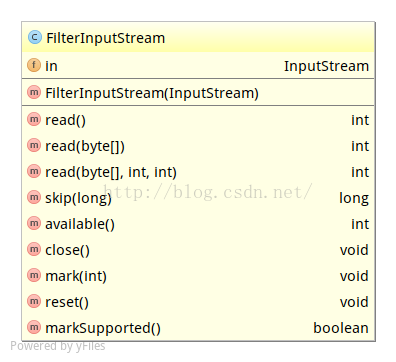Click the boolean return type of markSupported
This screenshot has height=362, width=396.
pos(341,328)
